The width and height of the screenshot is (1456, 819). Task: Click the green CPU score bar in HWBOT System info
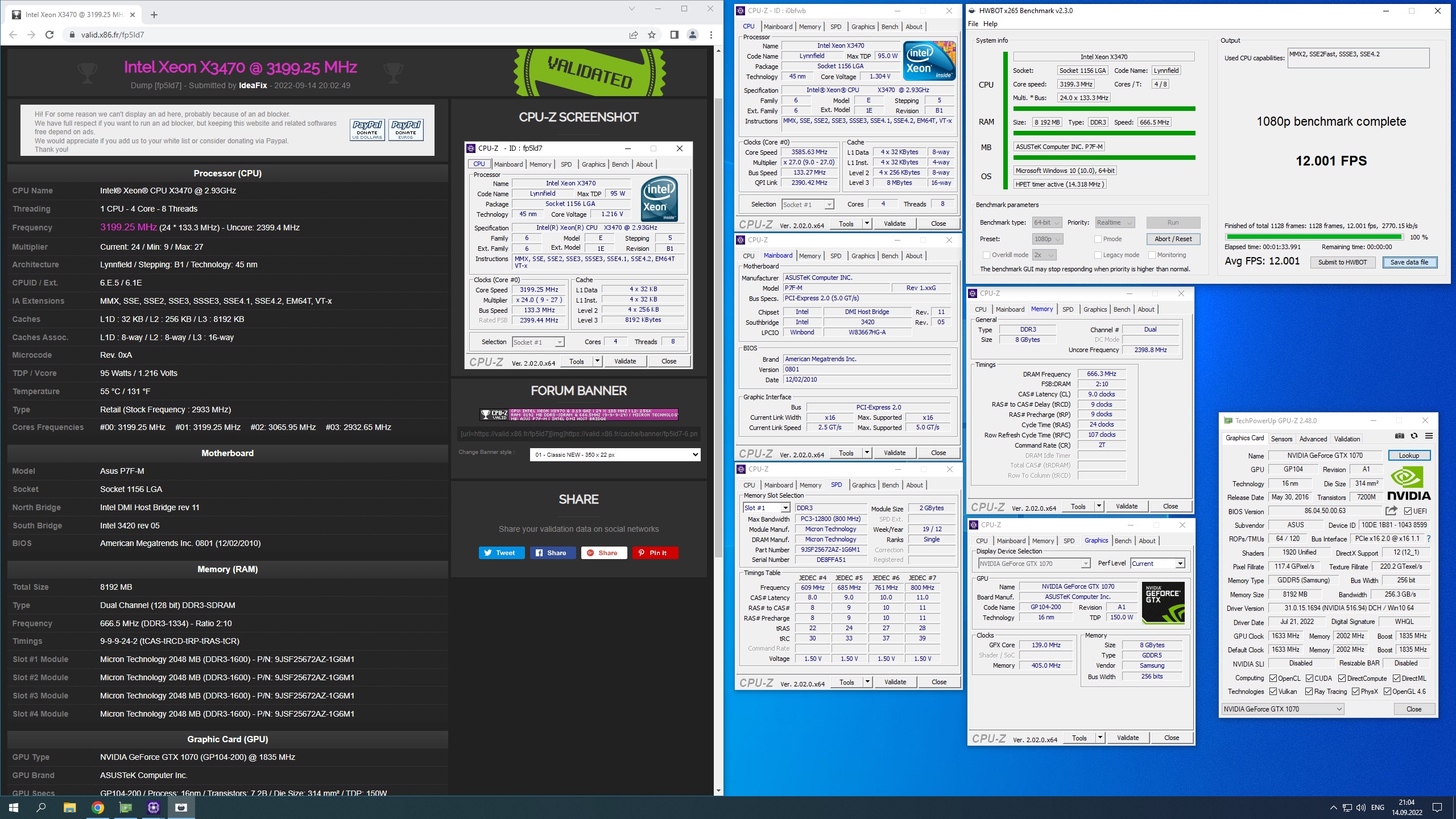tap(1104, 109)
